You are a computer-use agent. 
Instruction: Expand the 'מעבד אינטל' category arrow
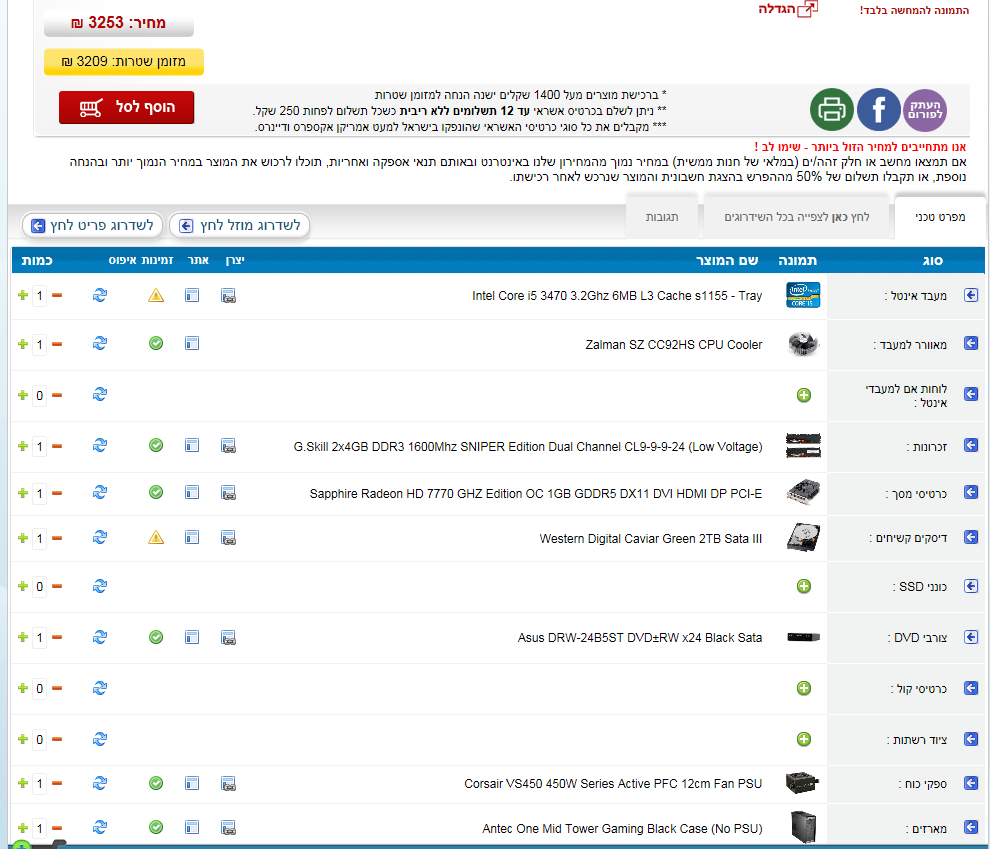(x=970, y=295)
